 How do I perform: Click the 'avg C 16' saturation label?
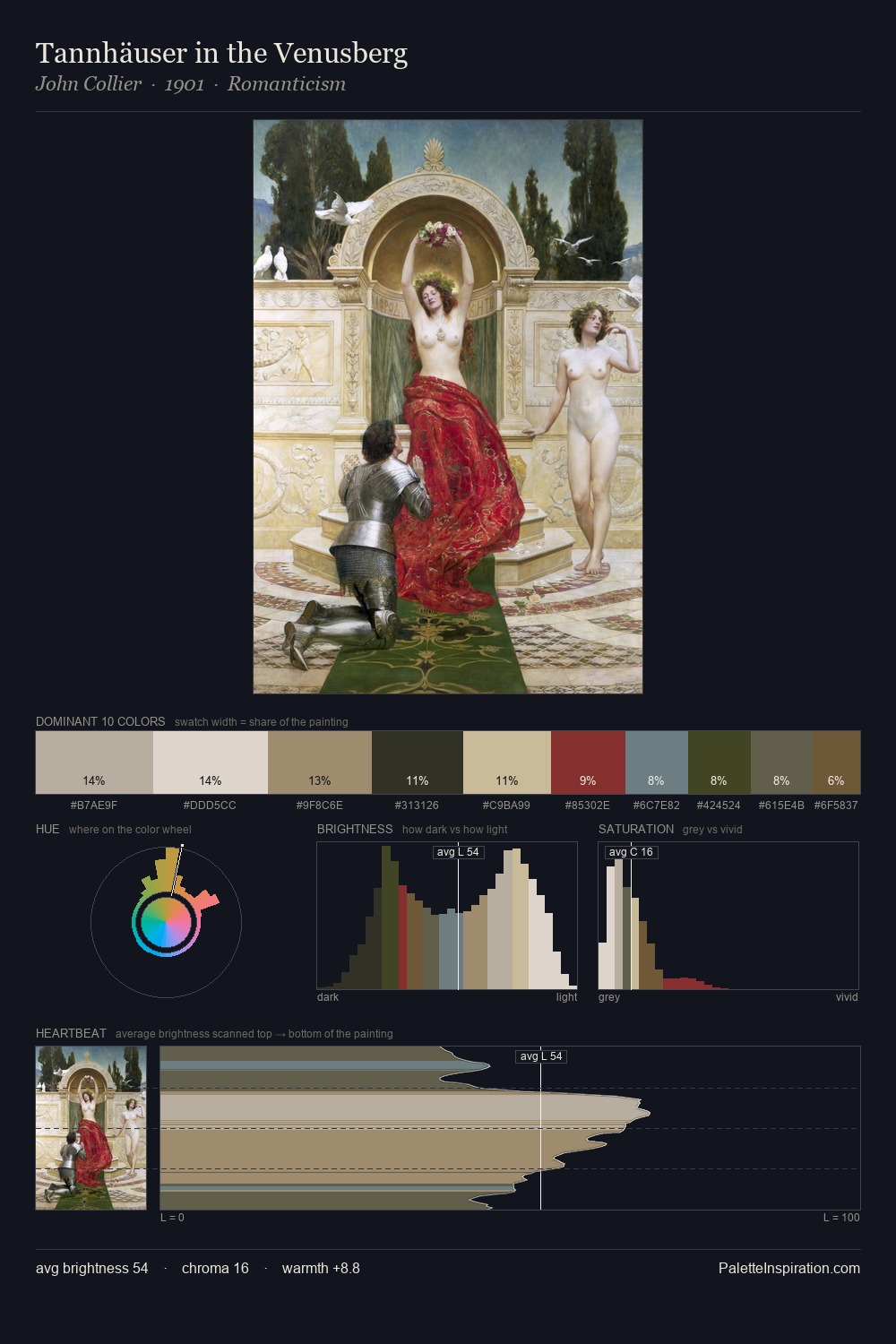pyautogui.click(x=631, y=852)
